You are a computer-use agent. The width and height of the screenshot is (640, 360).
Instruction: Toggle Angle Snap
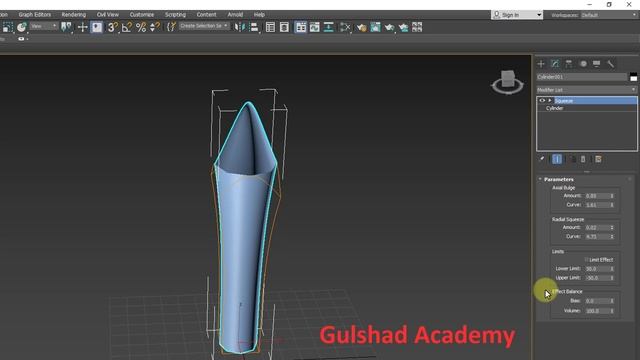pyautogui.click(x=127, y=27)
